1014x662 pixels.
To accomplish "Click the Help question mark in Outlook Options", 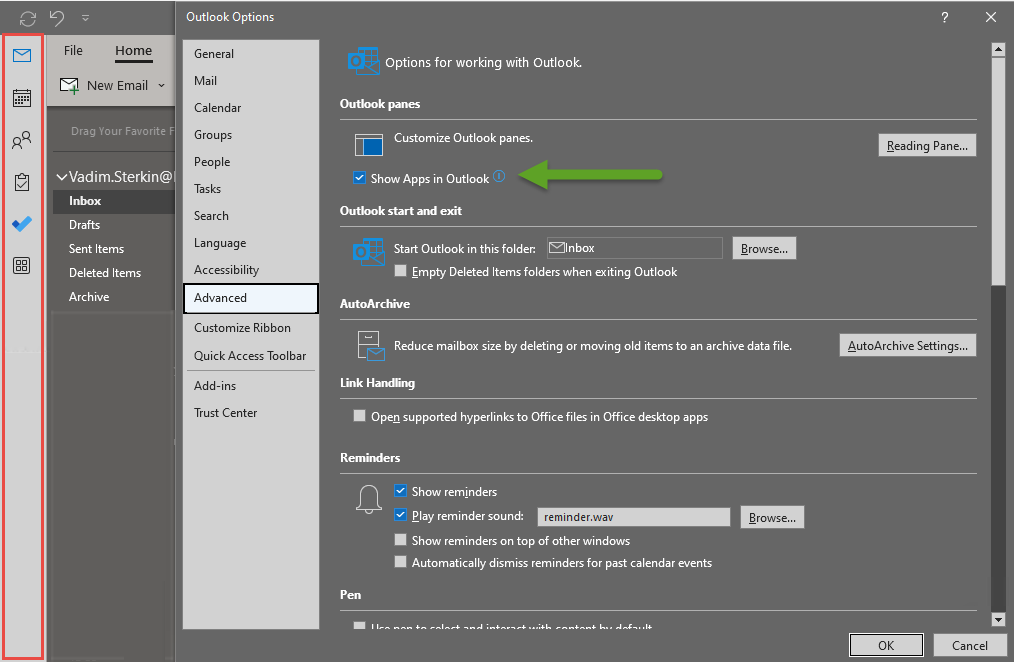I will tap(945, 17).
